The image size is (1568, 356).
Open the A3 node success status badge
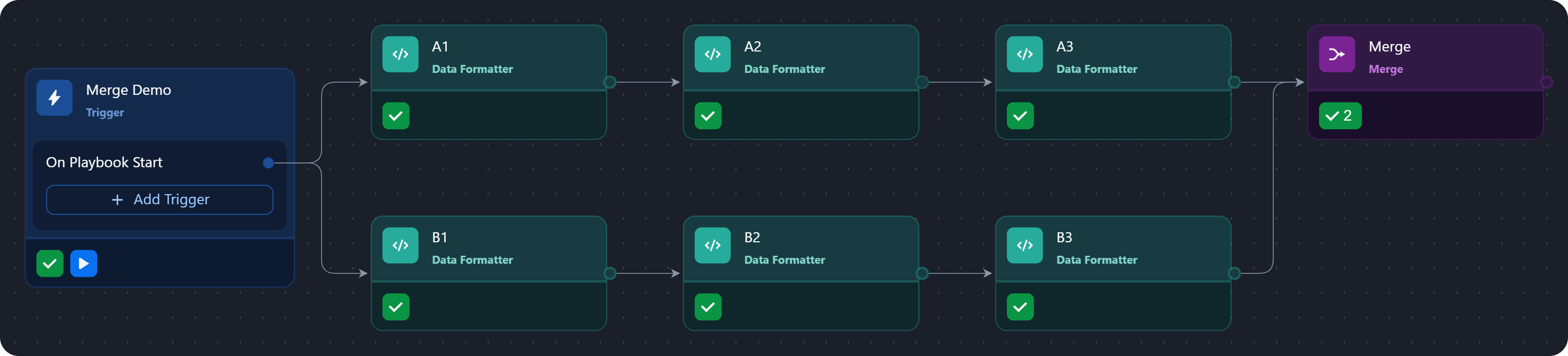point(1020,116)
